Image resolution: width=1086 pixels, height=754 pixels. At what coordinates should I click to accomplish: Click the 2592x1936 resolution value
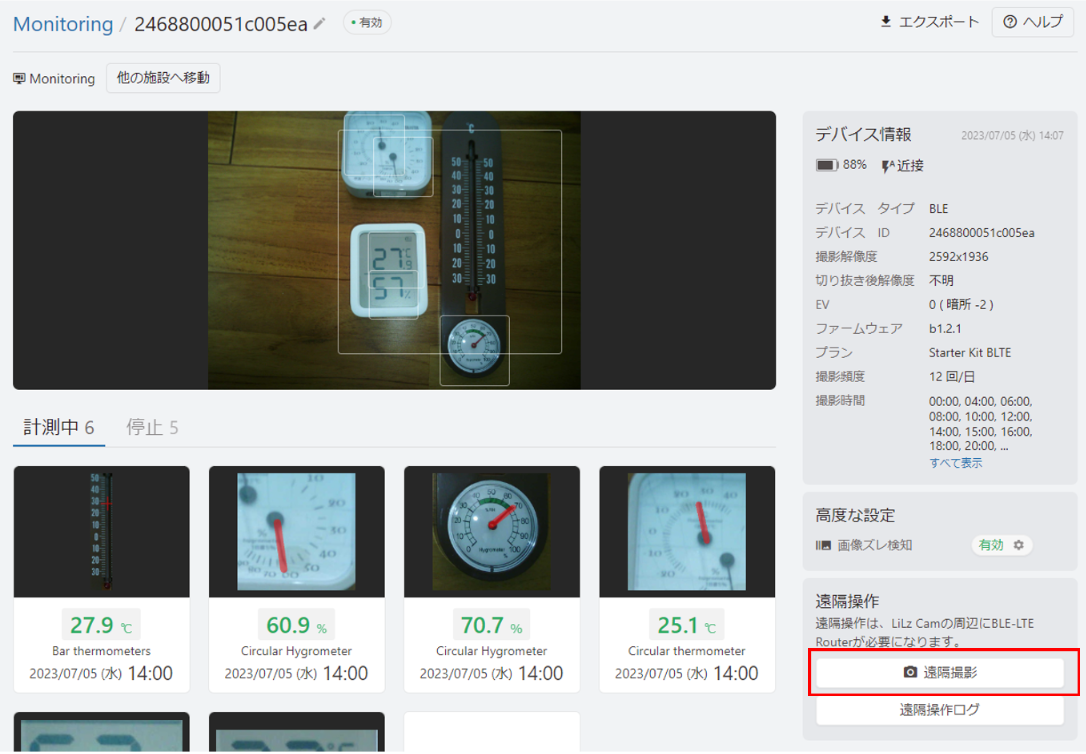coord(959,257)
